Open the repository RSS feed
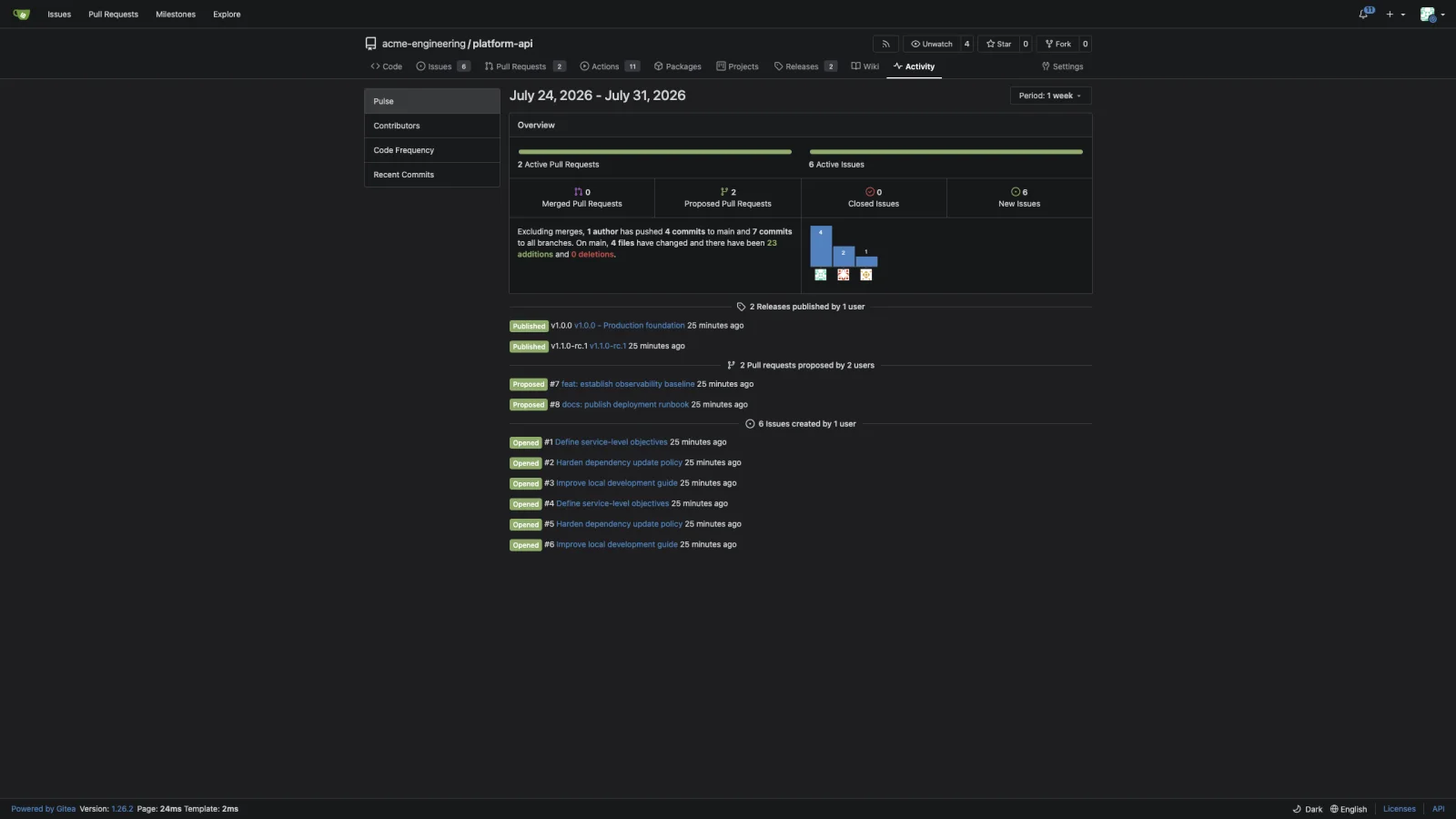This screenshot has height=819, width=1456. [885, 44]
